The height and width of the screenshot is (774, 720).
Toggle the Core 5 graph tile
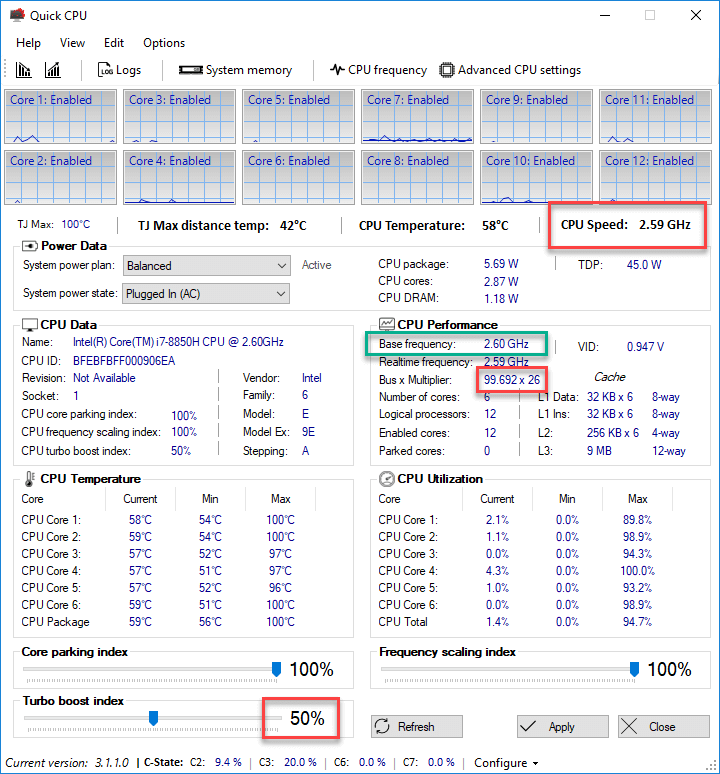[x=299, y=116]
